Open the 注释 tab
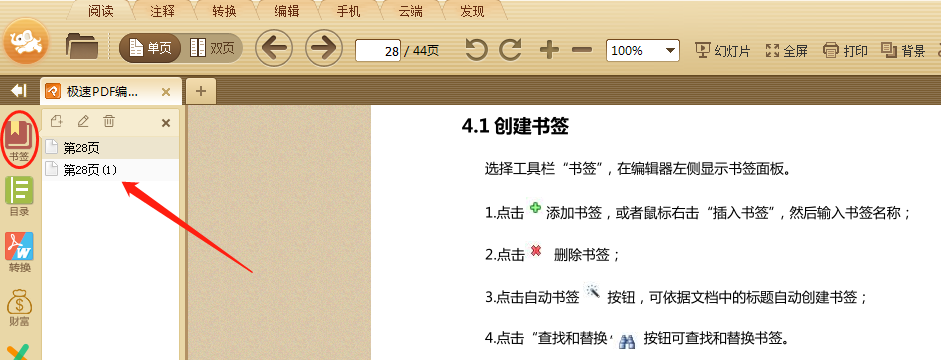 point(162,11)
